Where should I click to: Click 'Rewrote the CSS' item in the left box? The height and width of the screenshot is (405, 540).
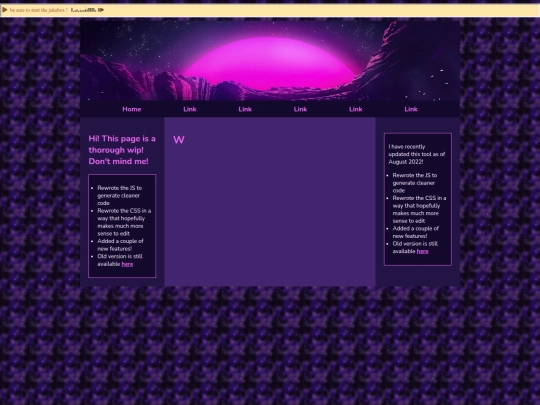tap(124, 222)
